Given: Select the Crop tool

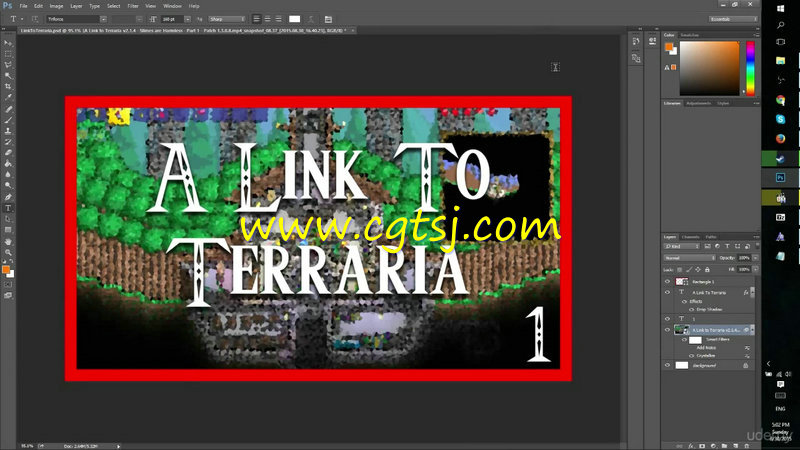Looking at the screenshot, I should [8, 86].
